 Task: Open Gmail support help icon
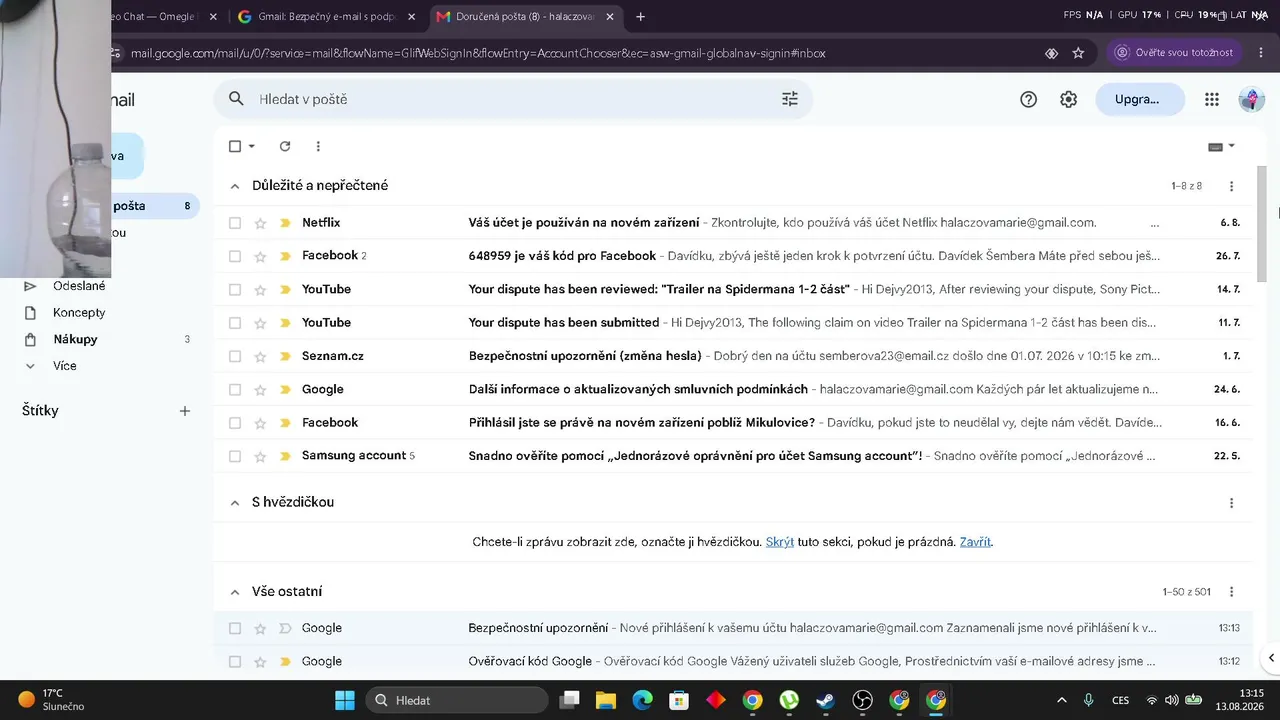coord(1028,99)
